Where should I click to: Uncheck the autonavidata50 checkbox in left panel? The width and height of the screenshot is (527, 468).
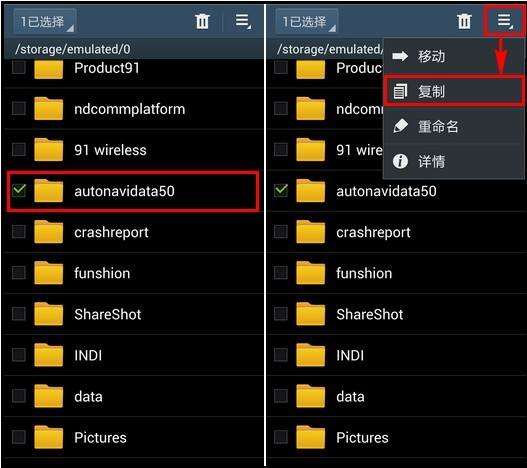(x=19, y=190)
